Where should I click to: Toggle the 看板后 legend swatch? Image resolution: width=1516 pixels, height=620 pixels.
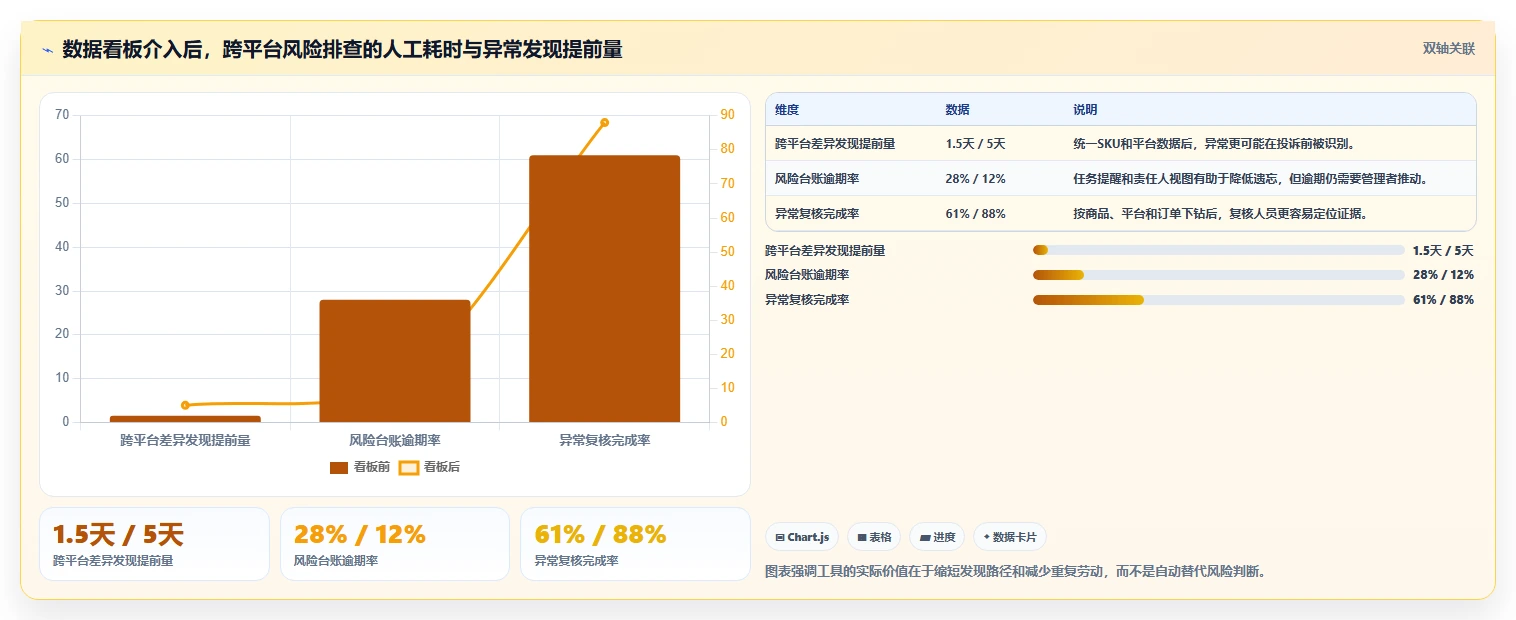409,467
